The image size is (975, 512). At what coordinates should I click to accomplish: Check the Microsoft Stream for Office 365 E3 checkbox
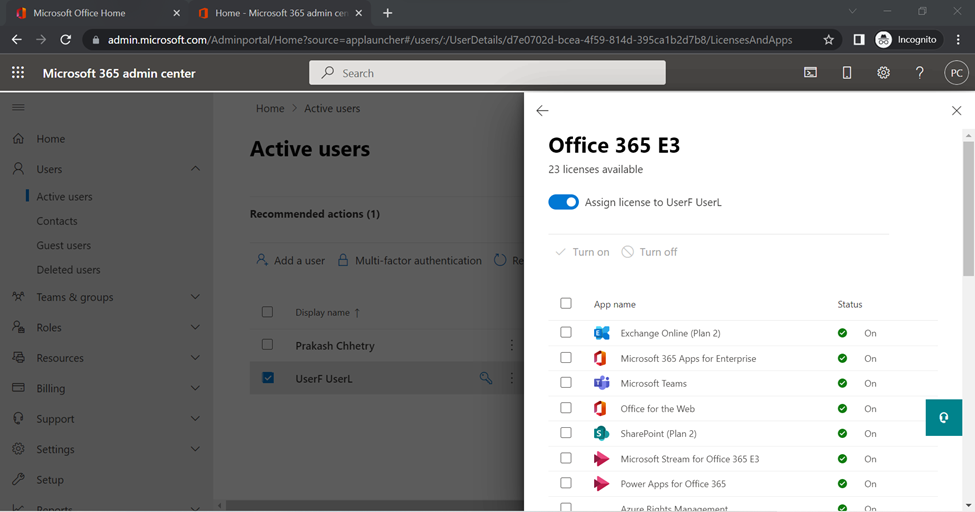coord(566,458)
